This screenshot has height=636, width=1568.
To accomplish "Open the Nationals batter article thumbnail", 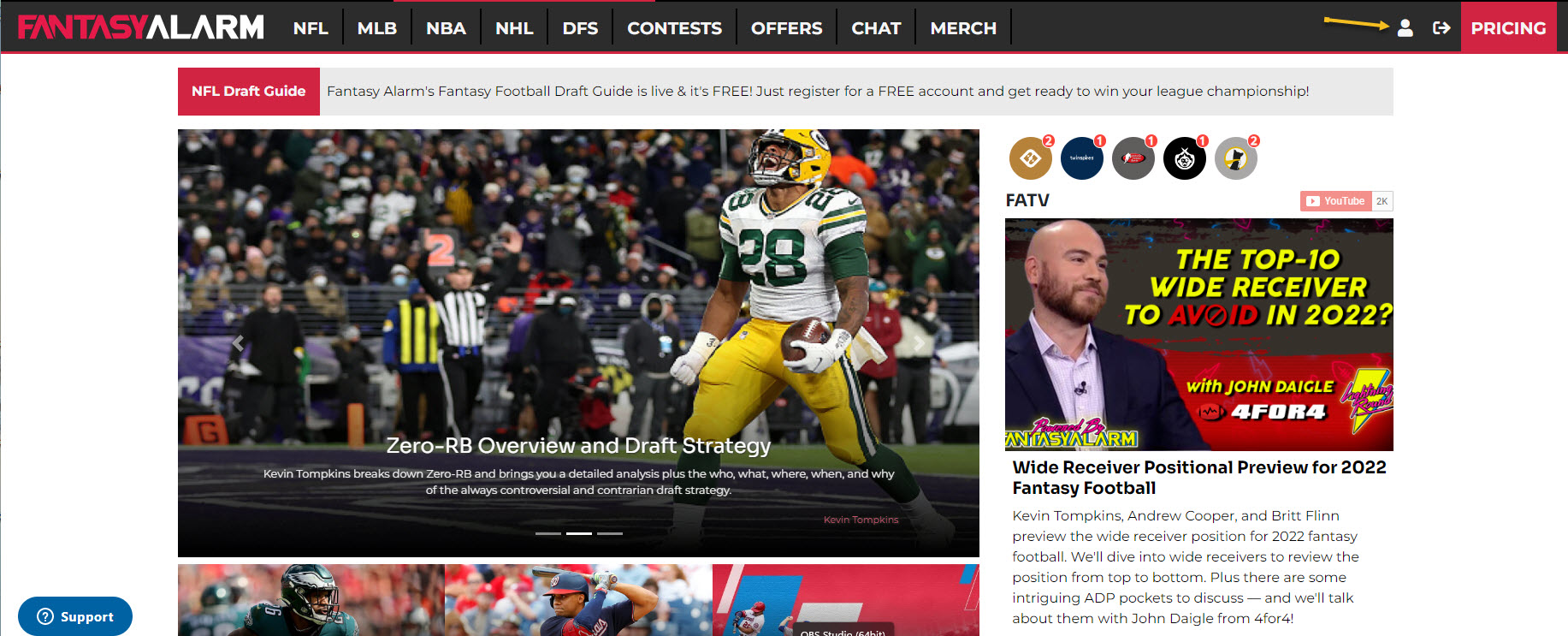I will coord(578,600).
